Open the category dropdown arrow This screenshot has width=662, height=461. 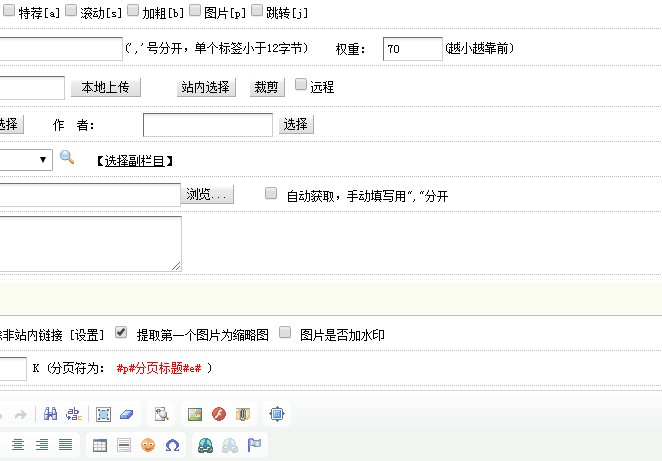44,160
